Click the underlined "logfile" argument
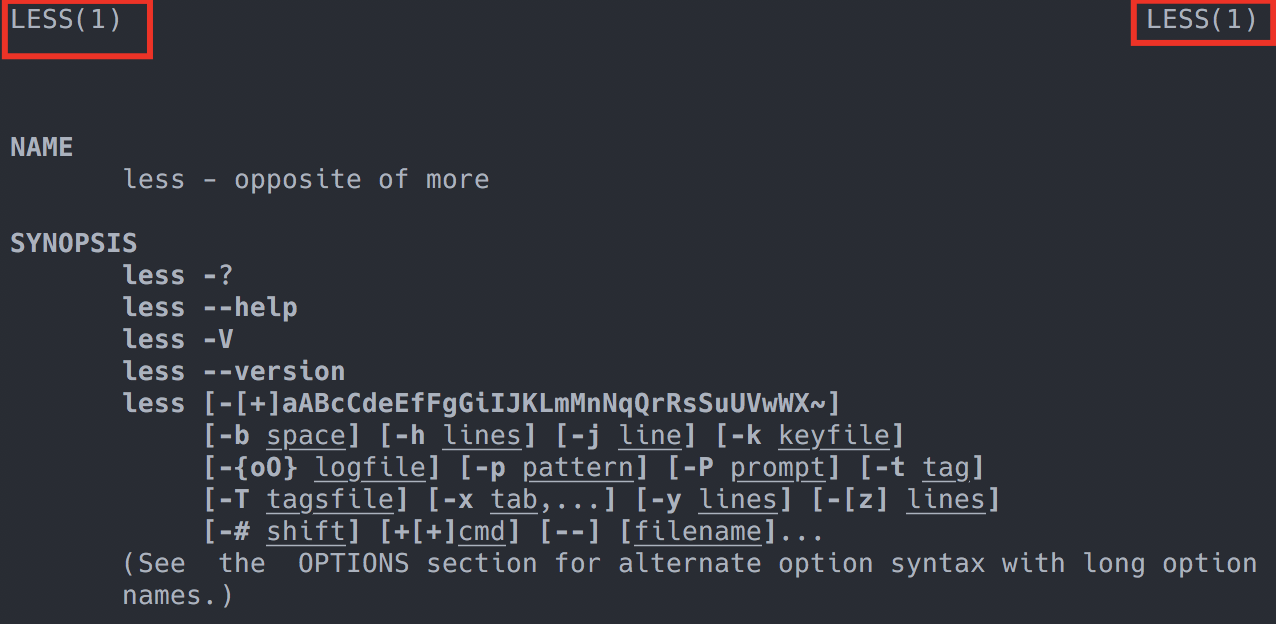This screenshot has height=624, width=1276. point(370,468)
